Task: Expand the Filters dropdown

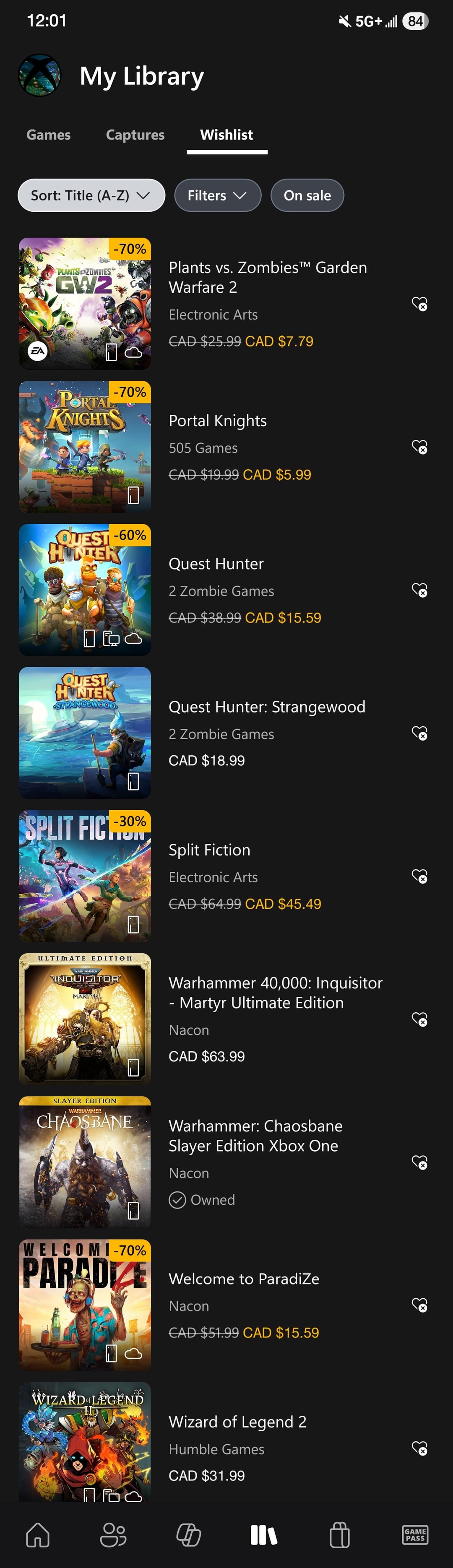Action: (217, 195)
